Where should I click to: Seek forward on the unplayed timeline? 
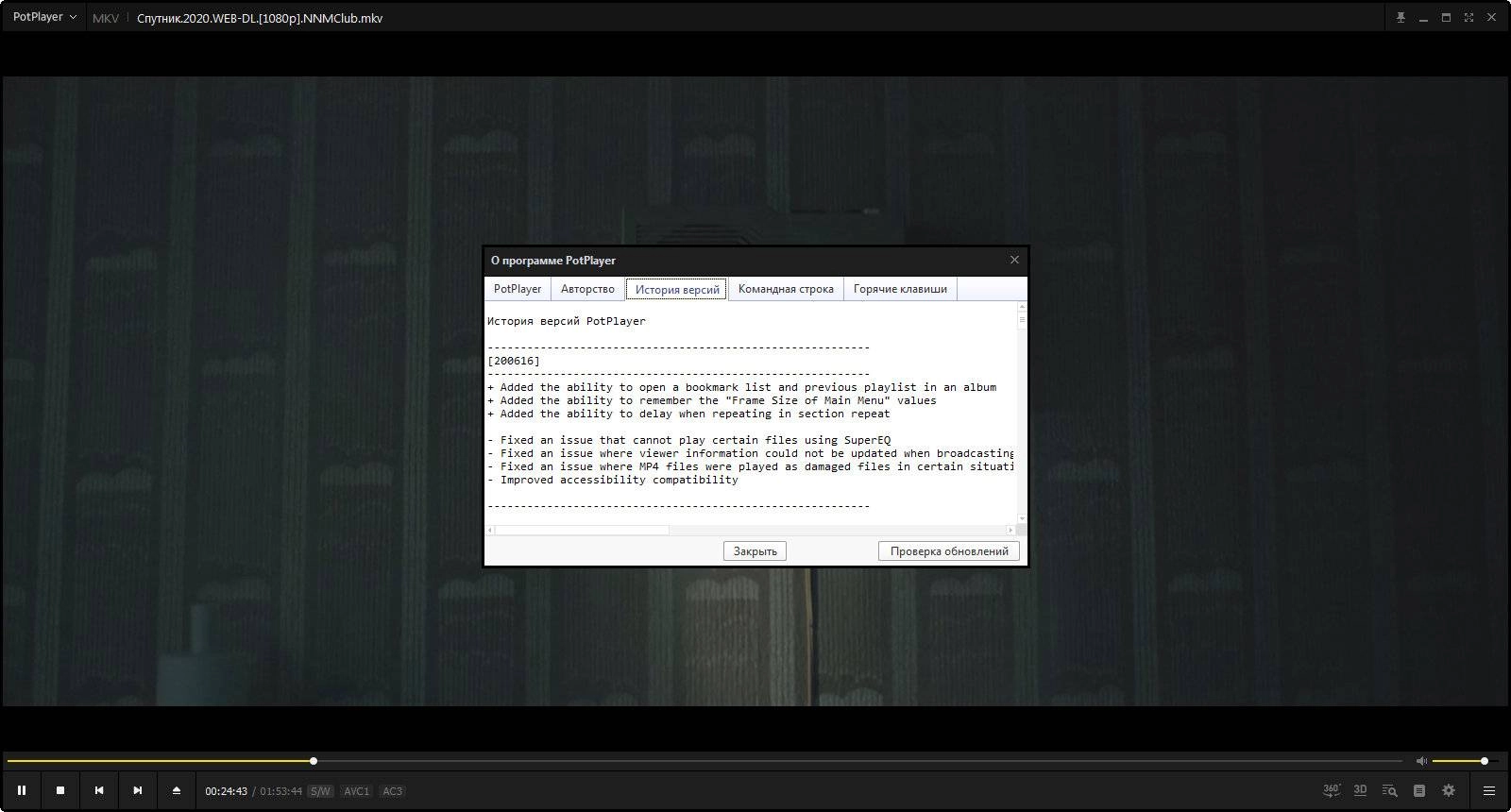click(x=859, y=761)
